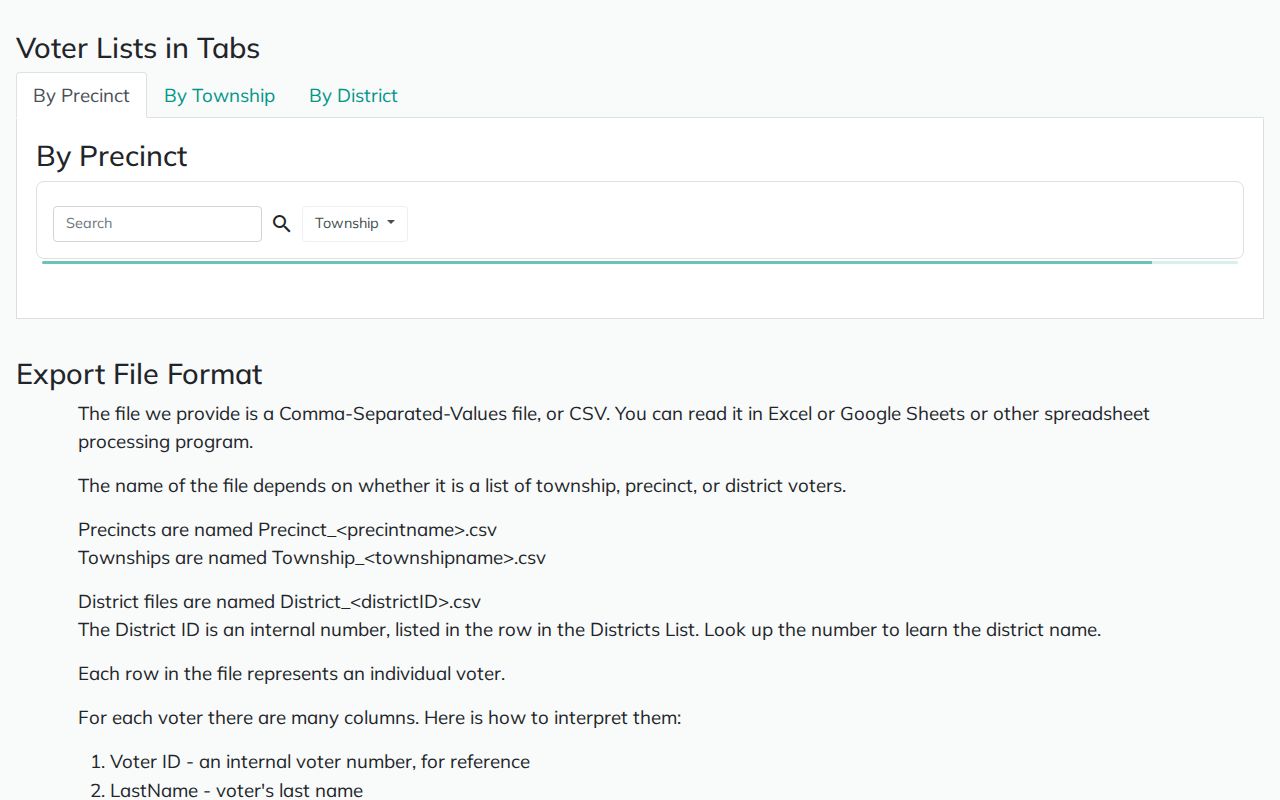This screenshot has height=800, width=1280.
Task: Click the District_<districtID>.csv naming line
Action: coord(279,602)
